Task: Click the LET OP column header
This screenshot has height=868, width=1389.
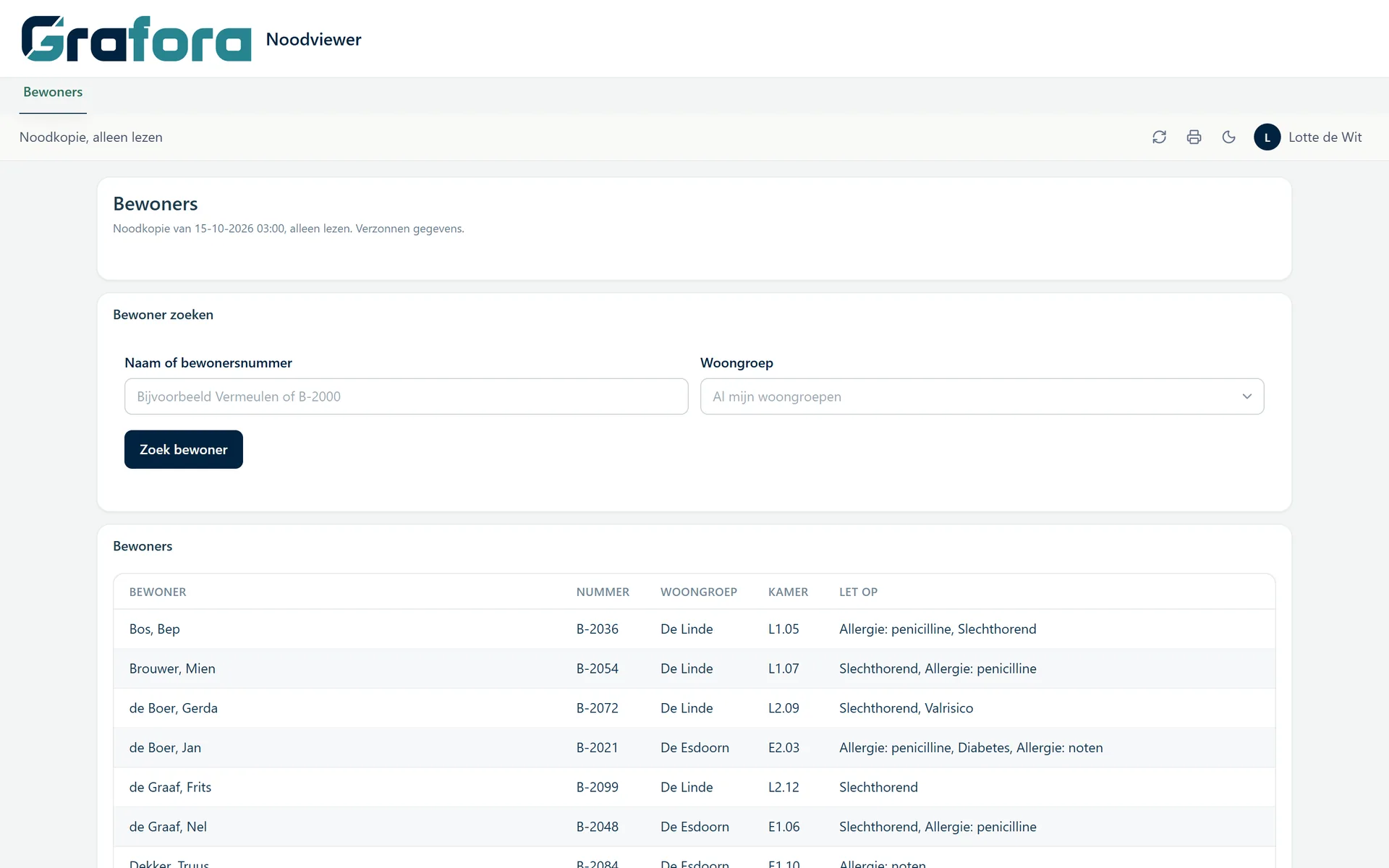Action: click(858, 592)
